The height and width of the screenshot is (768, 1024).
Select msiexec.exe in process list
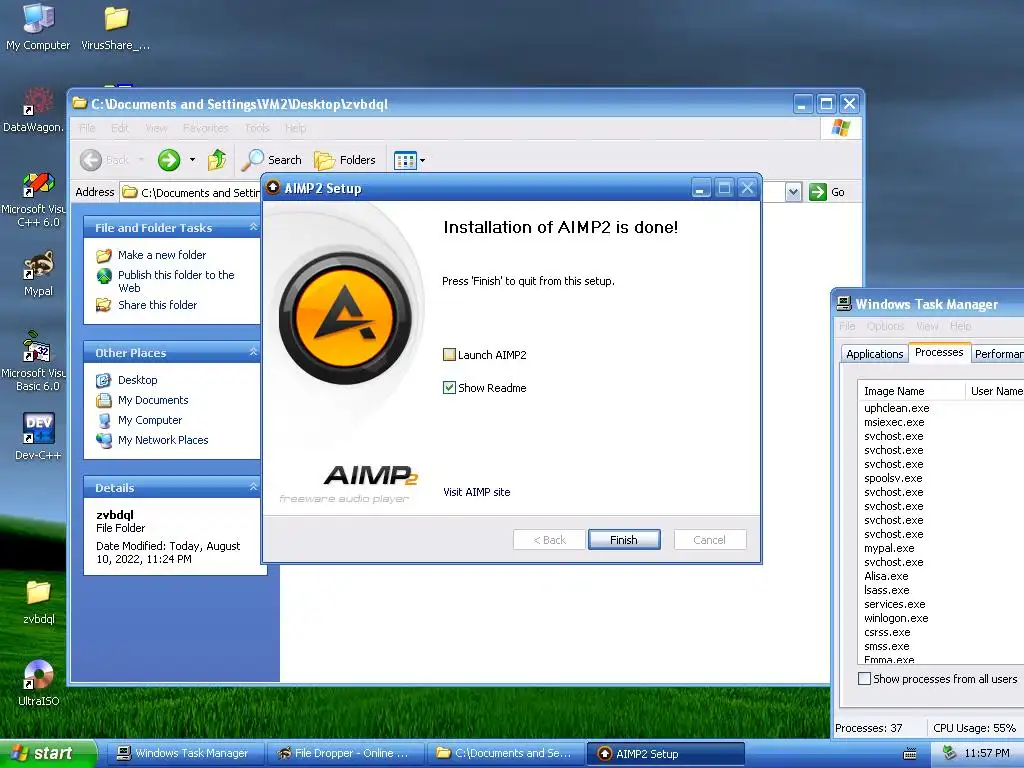pos(893,422)
